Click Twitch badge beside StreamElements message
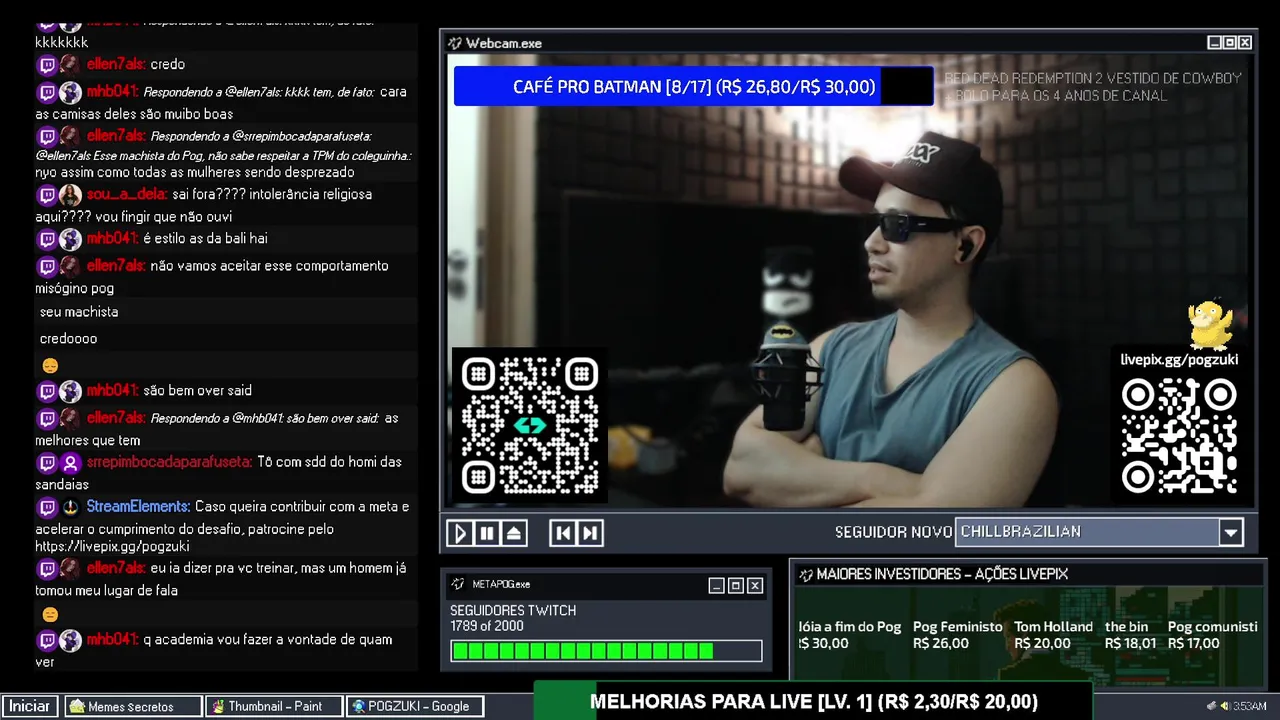Viewport: 1280px width, 720px height. pos(47,507)
